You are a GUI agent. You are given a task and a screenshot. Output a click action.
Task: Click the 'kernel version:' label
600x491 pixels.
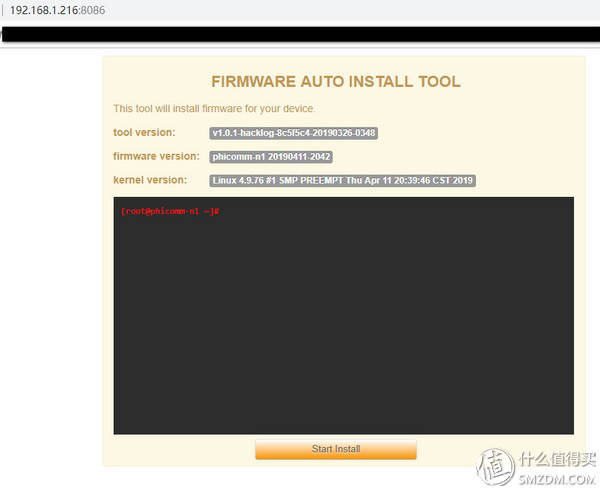point(150,180)
